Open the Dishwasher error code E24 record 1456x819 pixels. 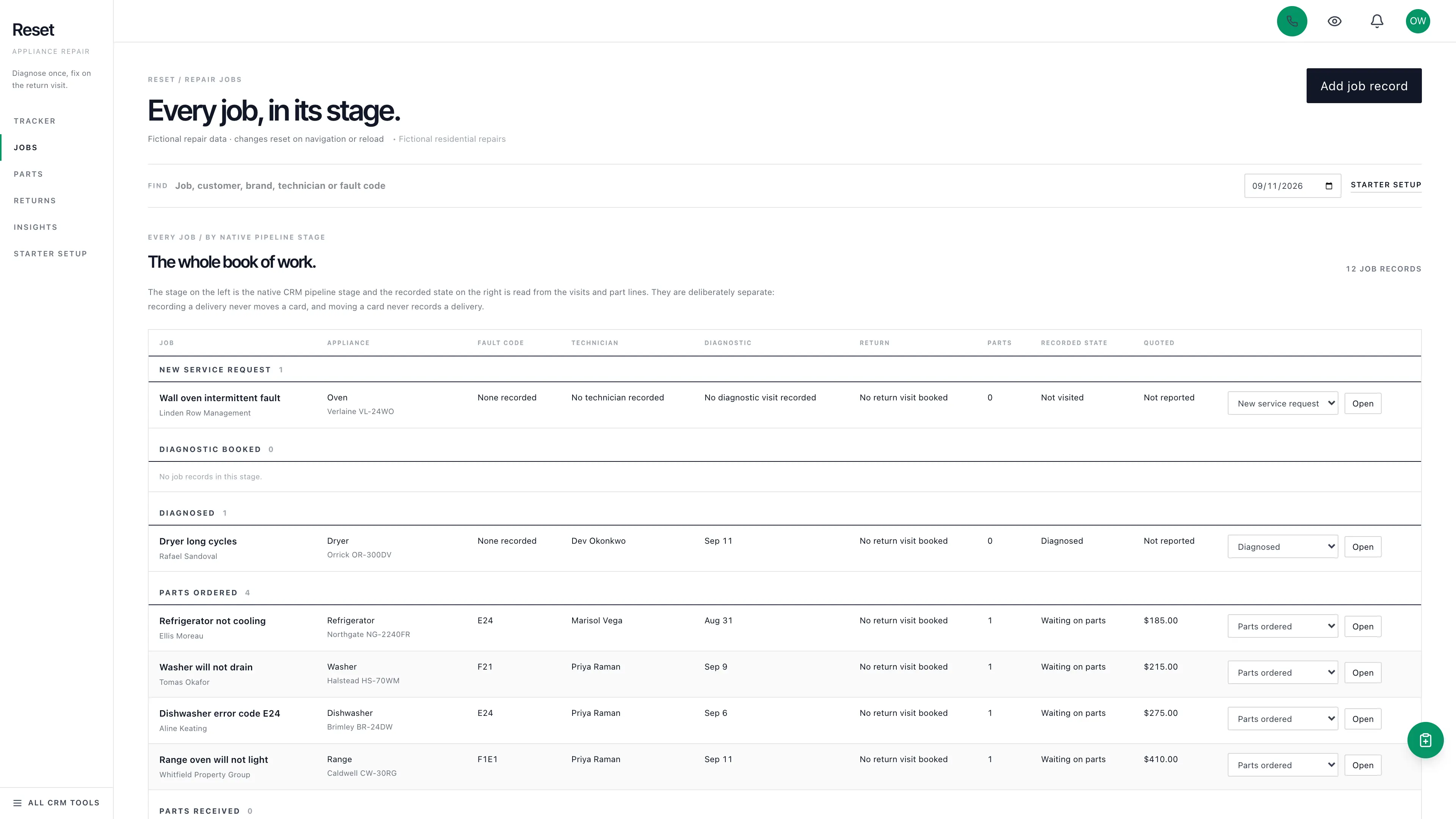click(1362, 719)
